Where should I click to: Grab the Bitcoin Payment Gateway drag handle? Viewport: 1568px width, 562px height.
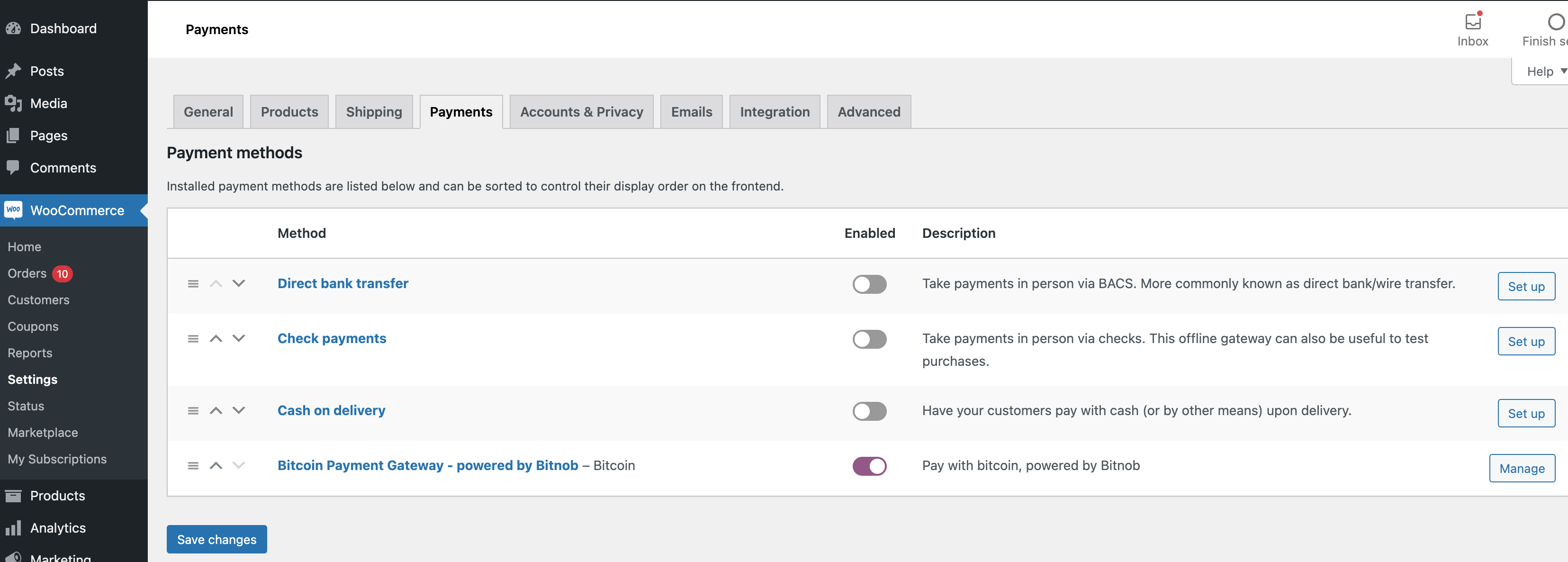click(x=193, y=466)
